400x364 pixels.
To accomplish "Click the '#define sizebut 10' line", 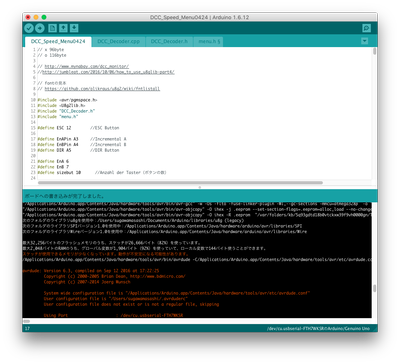I will [102, 173].
